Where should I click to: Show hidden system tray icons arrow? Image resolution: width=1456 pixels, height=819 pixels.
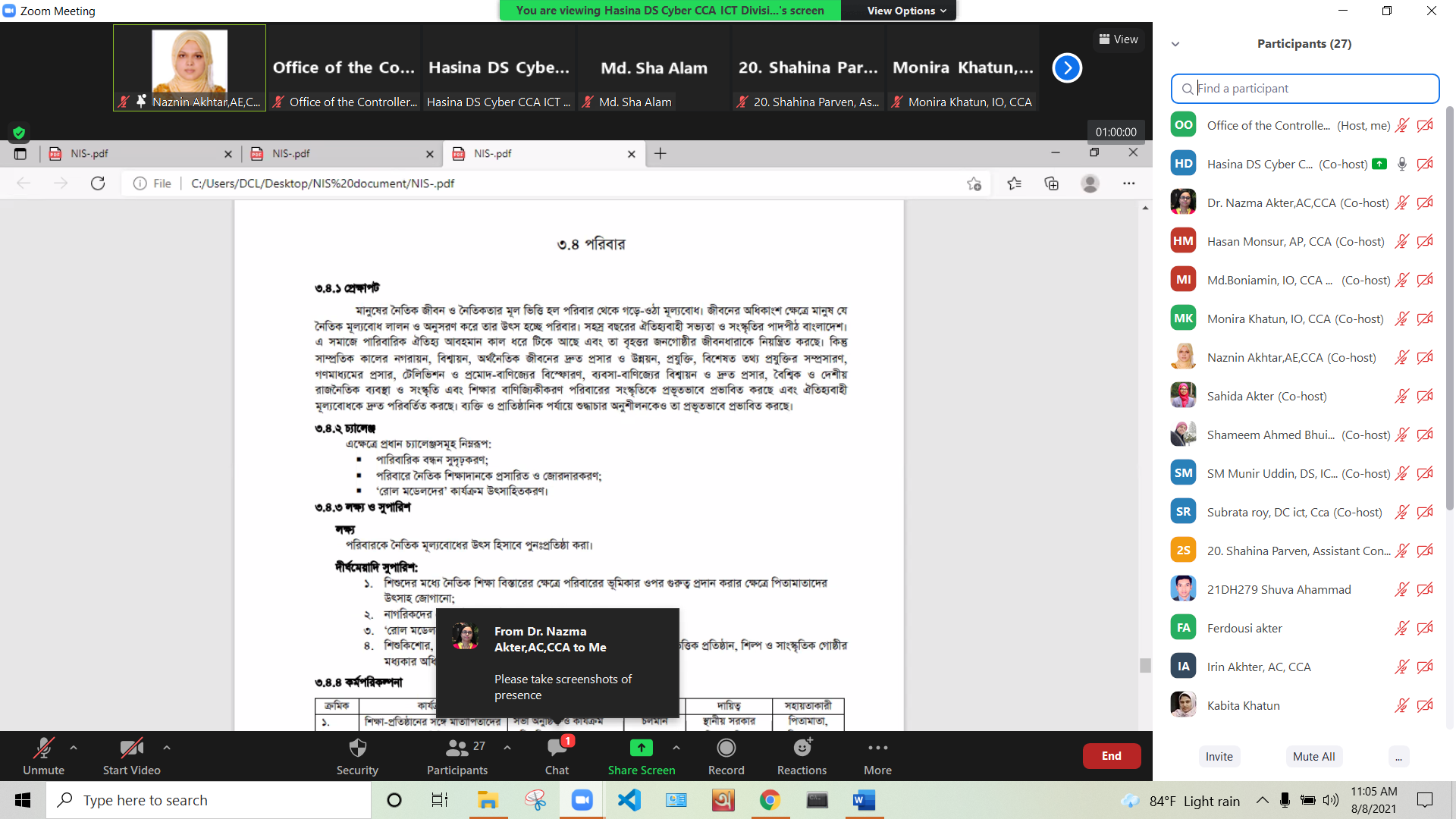(x=1262, y=800)
